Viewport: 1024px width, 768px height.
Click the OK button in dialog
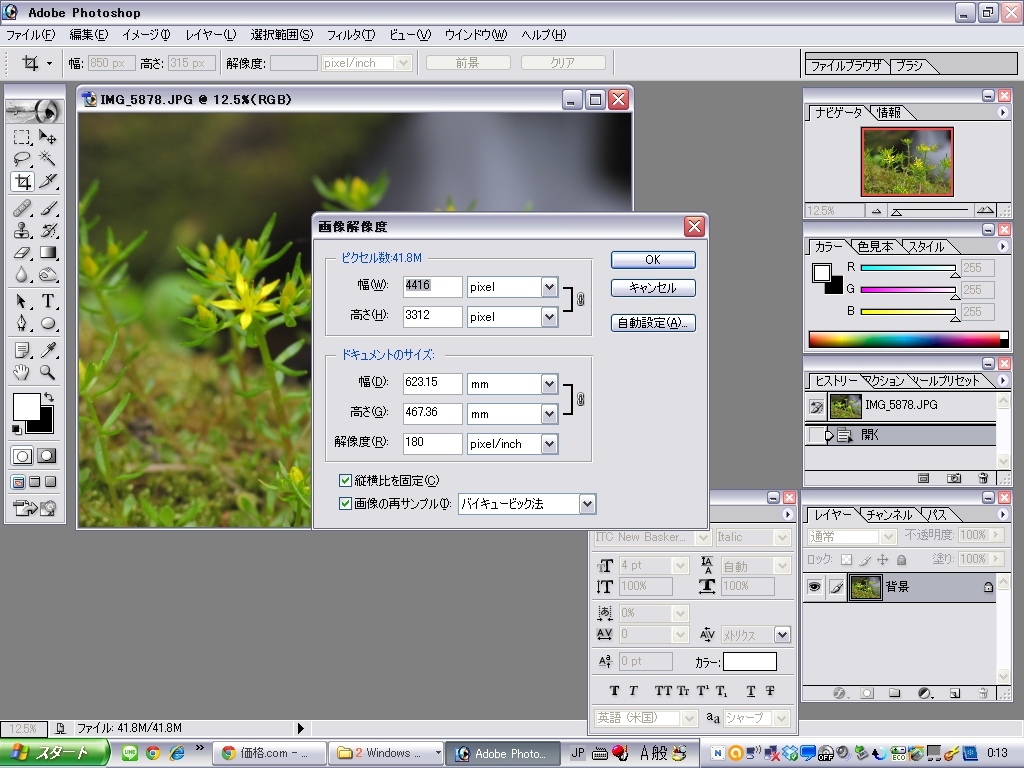point(652,259)
